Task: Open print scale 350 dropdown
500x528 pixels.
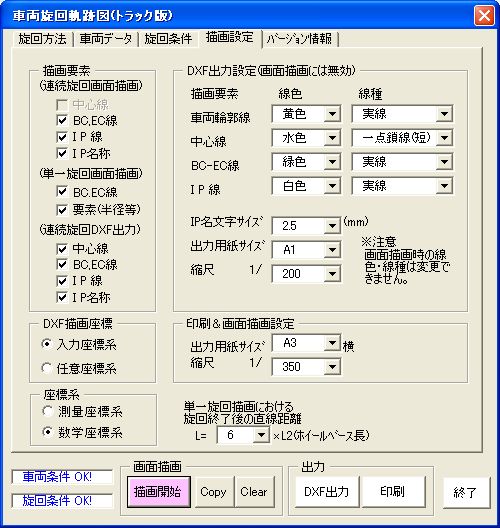Action: pyautogui.click(x=332, y=366)
